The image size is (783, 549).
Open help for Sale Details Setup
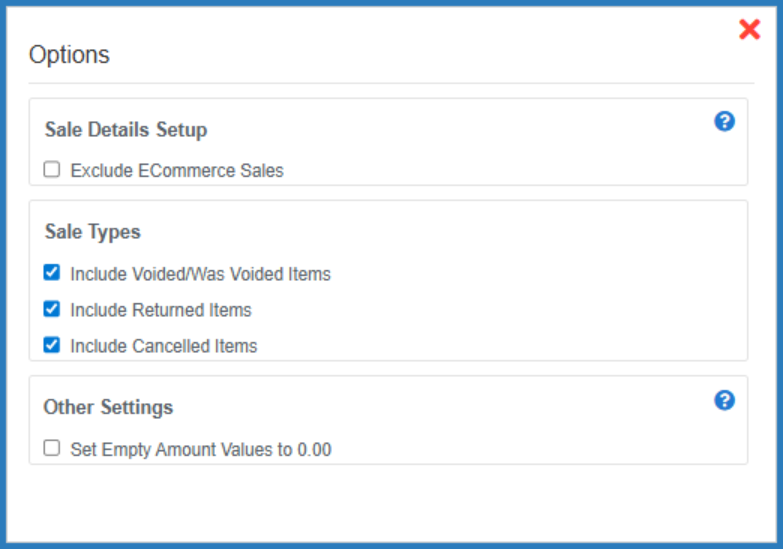point(725,121)
